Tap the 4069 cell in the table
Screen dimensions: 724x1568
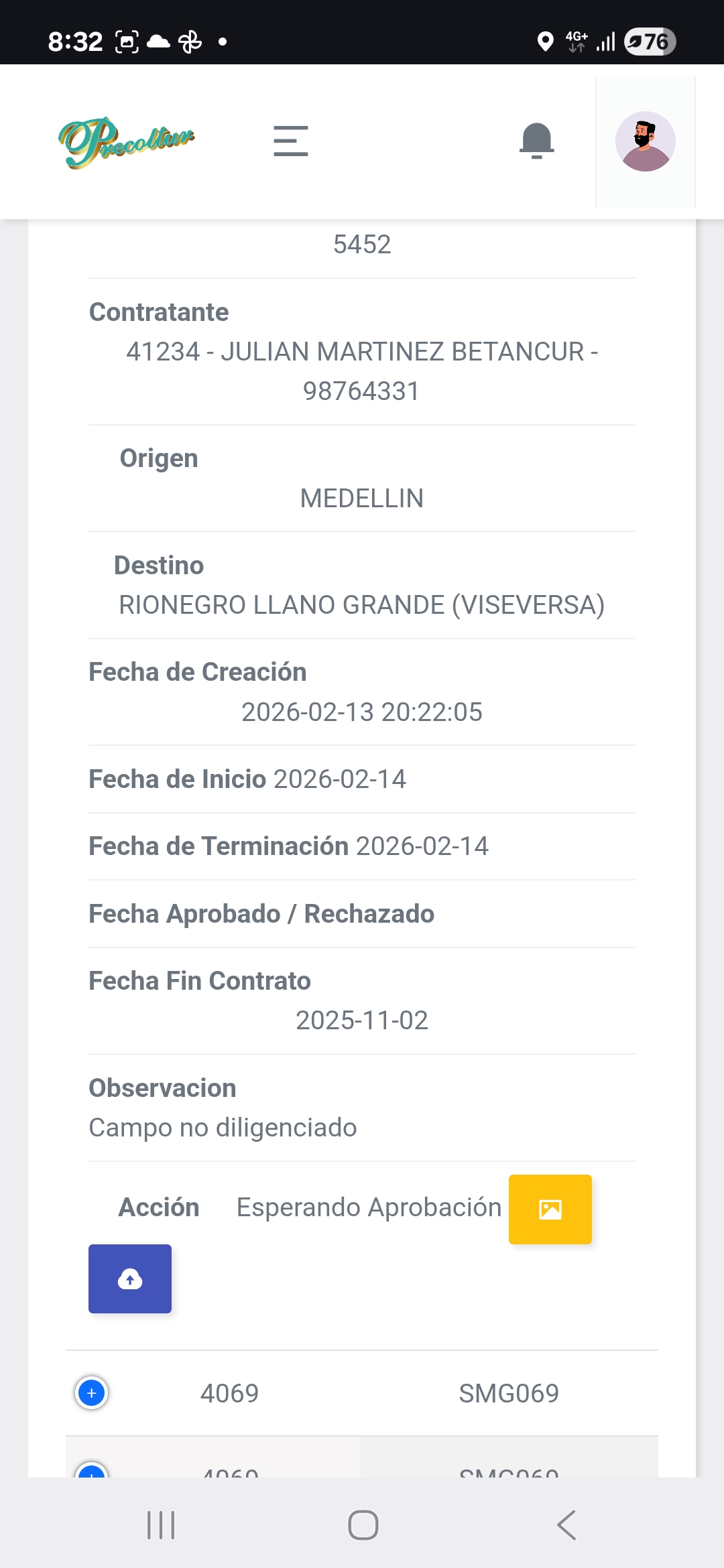[x=229, y=1393]
